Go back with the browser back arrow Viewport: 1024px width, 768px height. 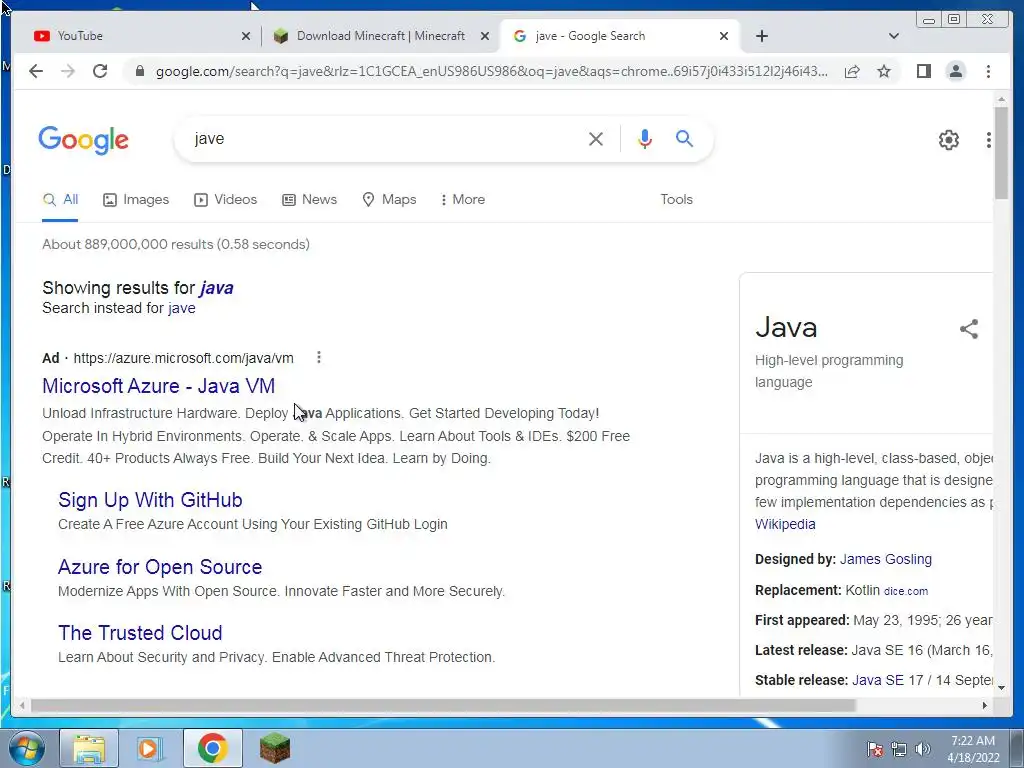(x=36, y=71)
